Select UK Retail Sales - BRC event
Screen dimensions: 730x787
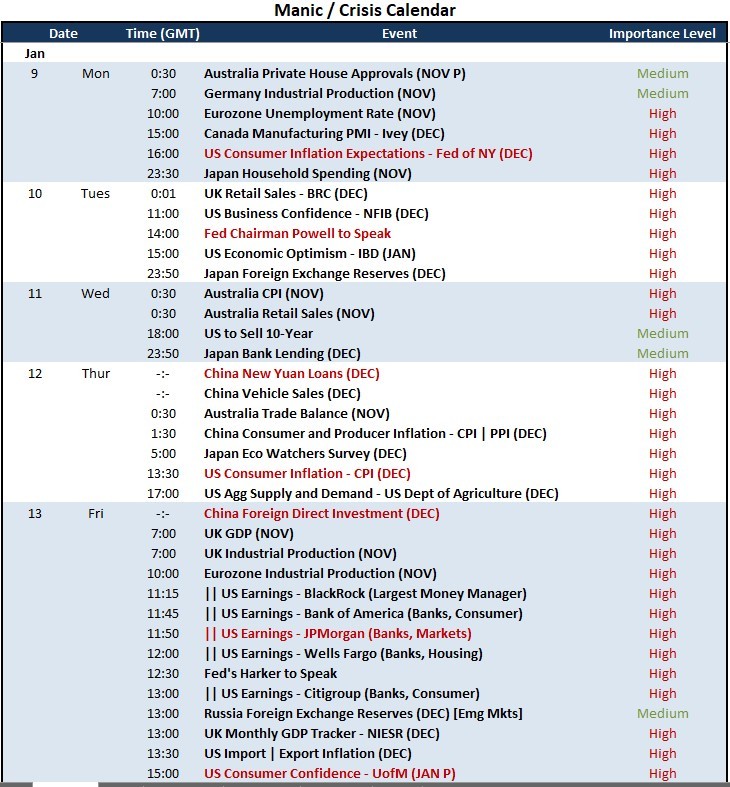286,194
